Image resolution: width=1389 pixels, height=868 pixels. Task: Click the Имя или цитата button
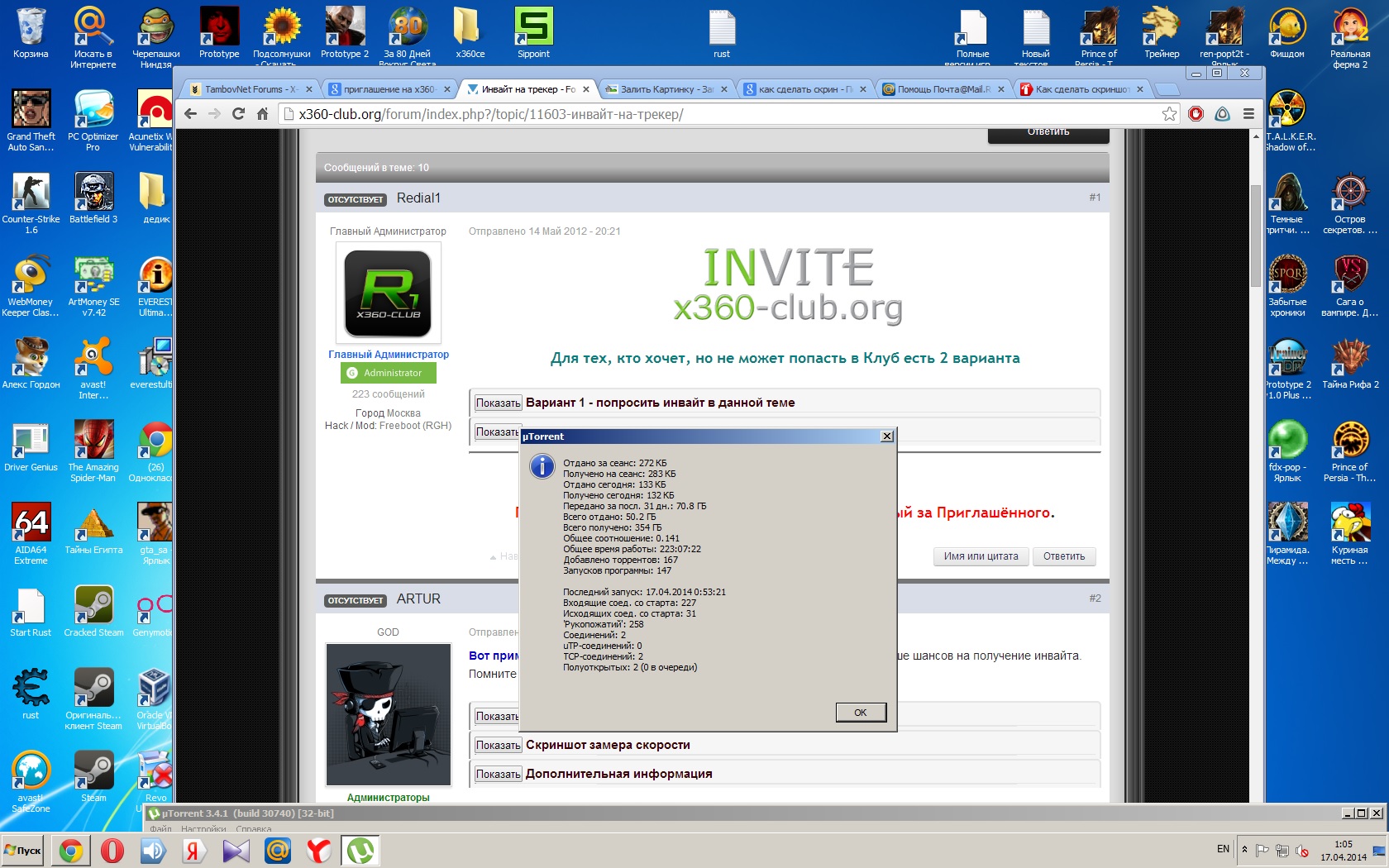tap(981, 556)
